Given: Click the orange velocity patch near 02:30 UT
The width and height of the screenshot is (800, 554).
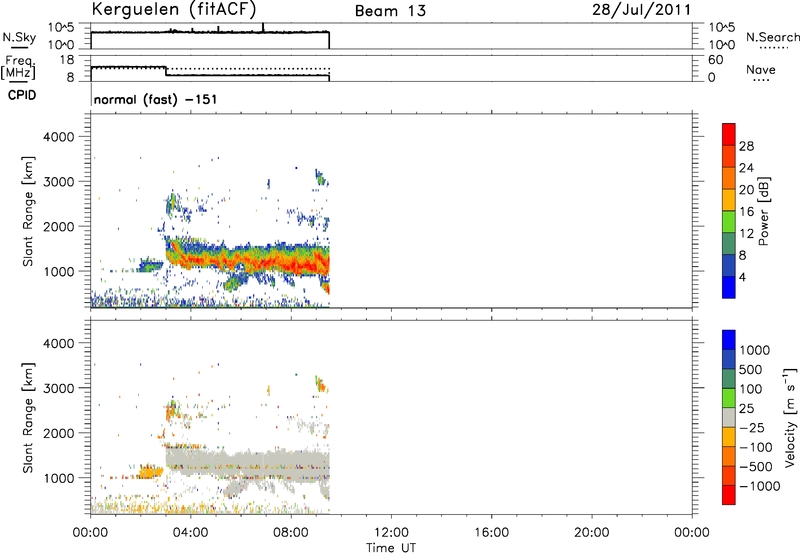Looking at the screenshot, I should [149, 472].
